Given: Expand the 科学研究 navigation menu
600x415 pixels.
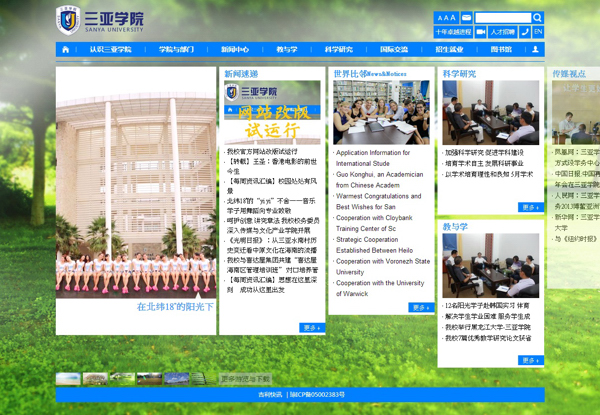Looking at the screenshot, I should (339, 49).
